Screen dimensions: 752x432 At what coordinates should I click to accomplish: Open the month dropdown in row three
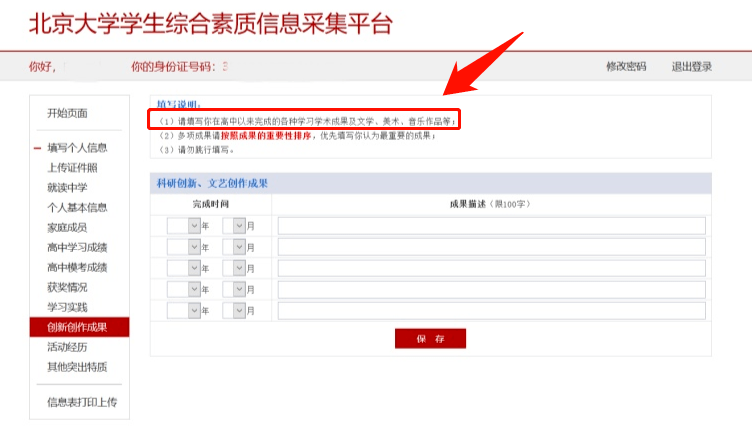234,268
